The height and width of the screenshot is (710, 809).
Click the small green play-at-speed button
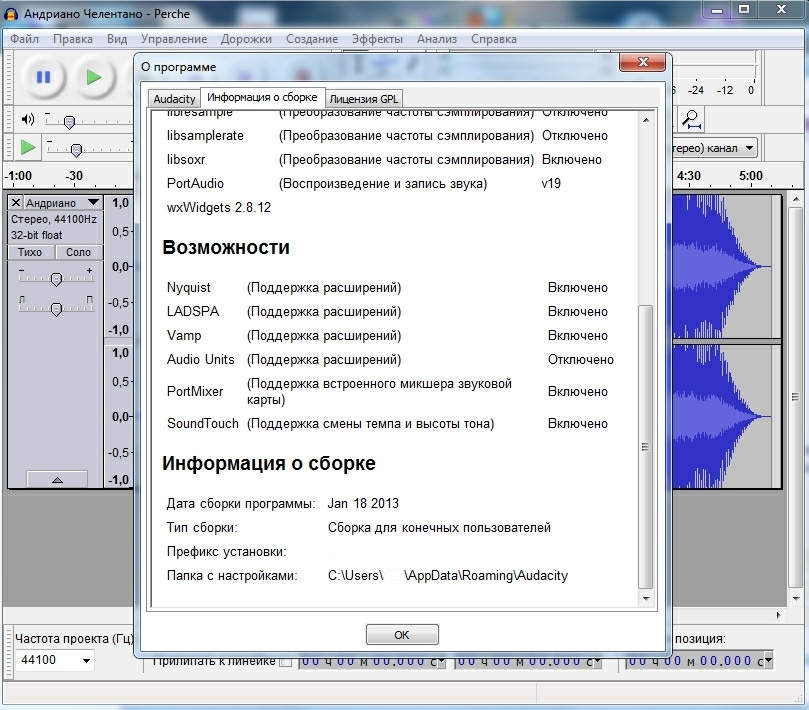[27, 148]
